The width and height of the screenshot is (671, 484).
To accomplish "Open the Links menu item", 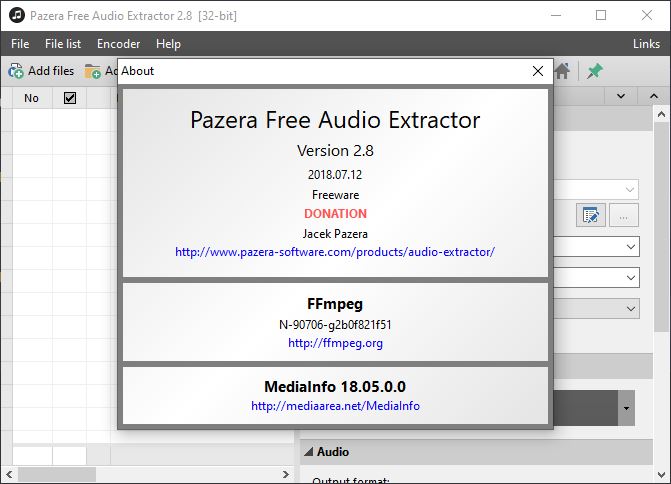I will tap(646, 44).
